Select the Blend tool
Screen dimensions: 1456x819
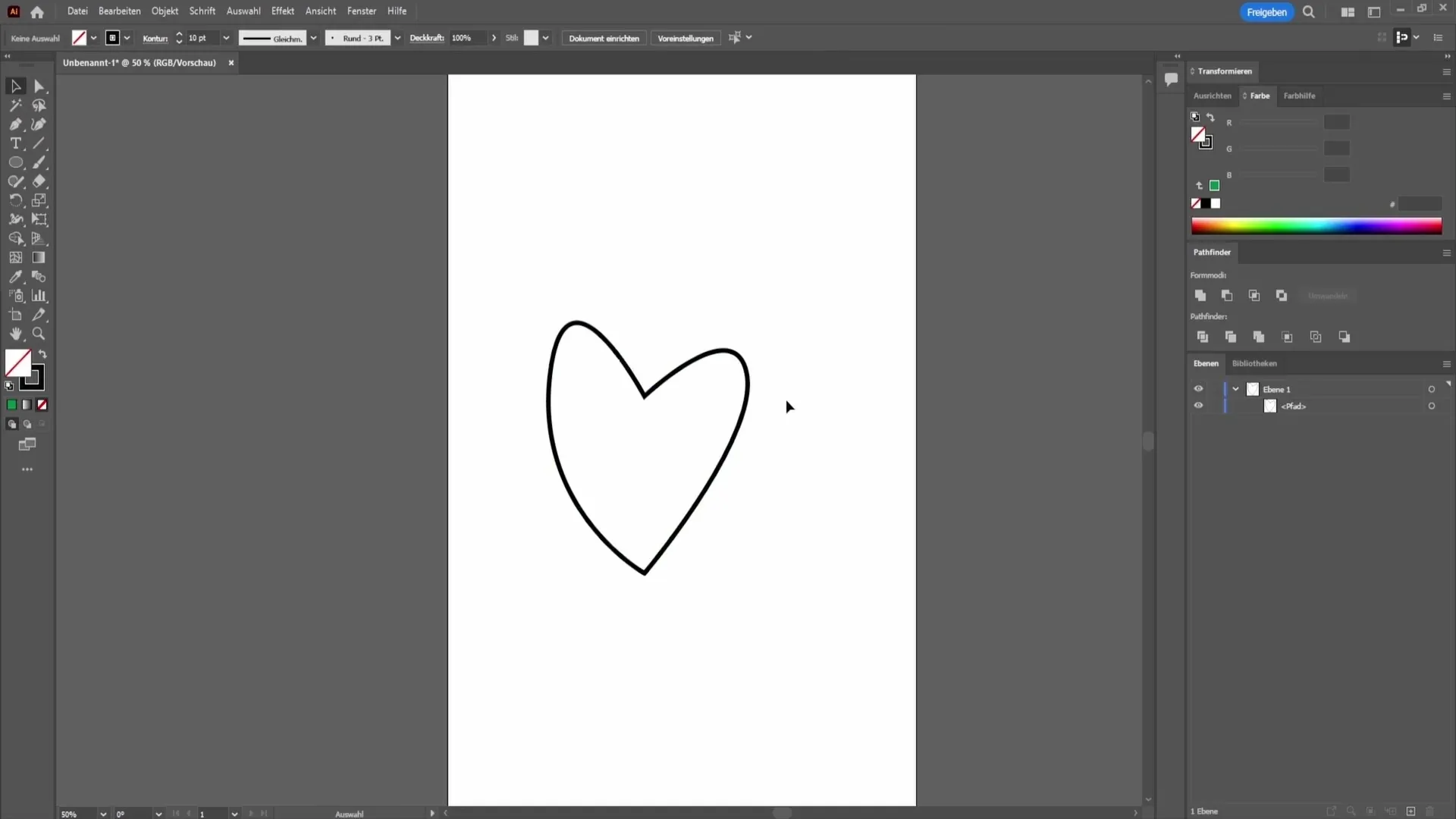click(x=39, y=277)
